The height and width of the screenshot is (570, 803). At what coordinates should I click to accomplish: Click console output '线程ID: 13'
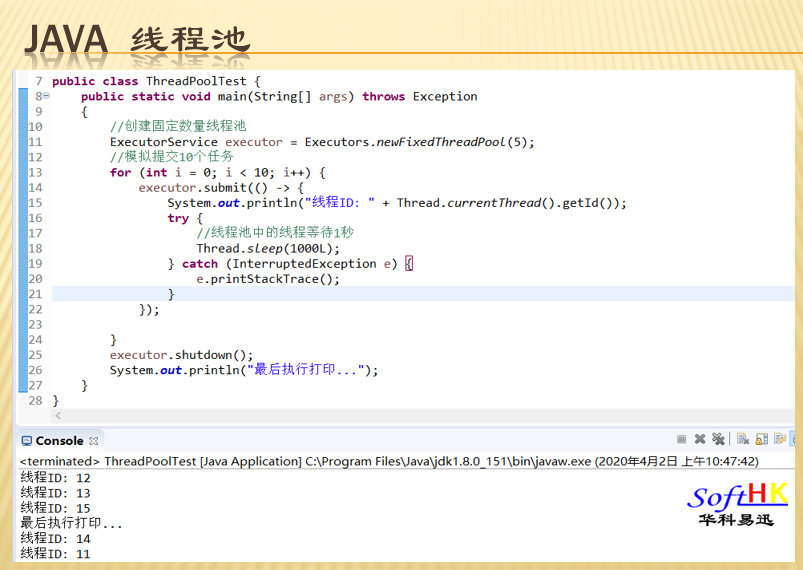55,493
